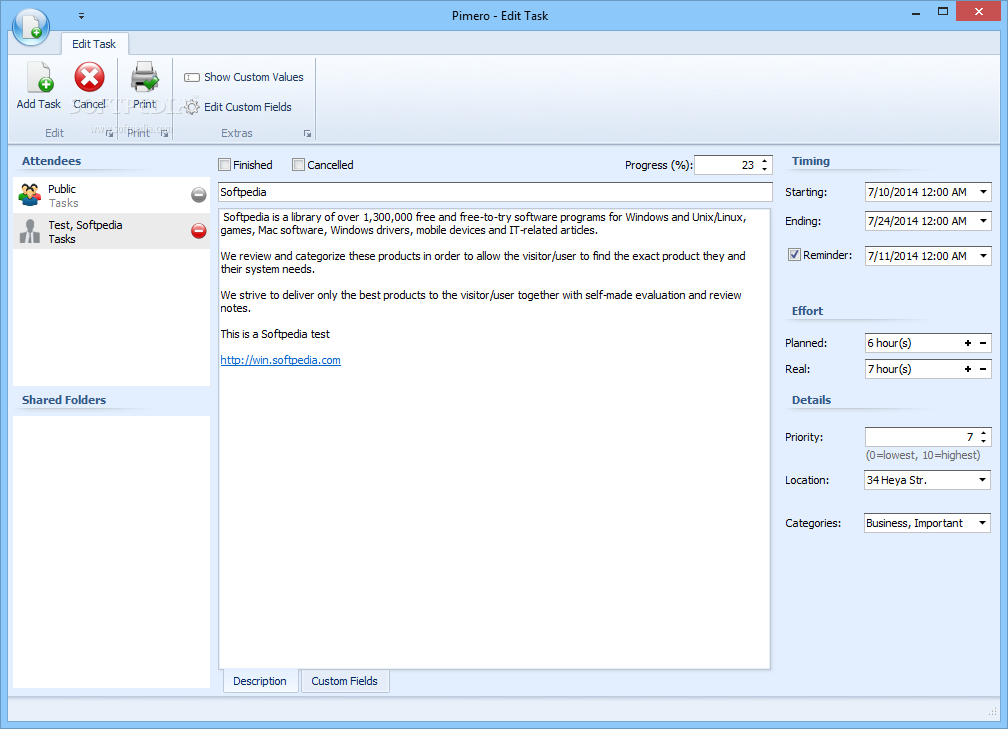Raise the Priority value spinner
Screen dimensions: 1008x729
(984, 433)
